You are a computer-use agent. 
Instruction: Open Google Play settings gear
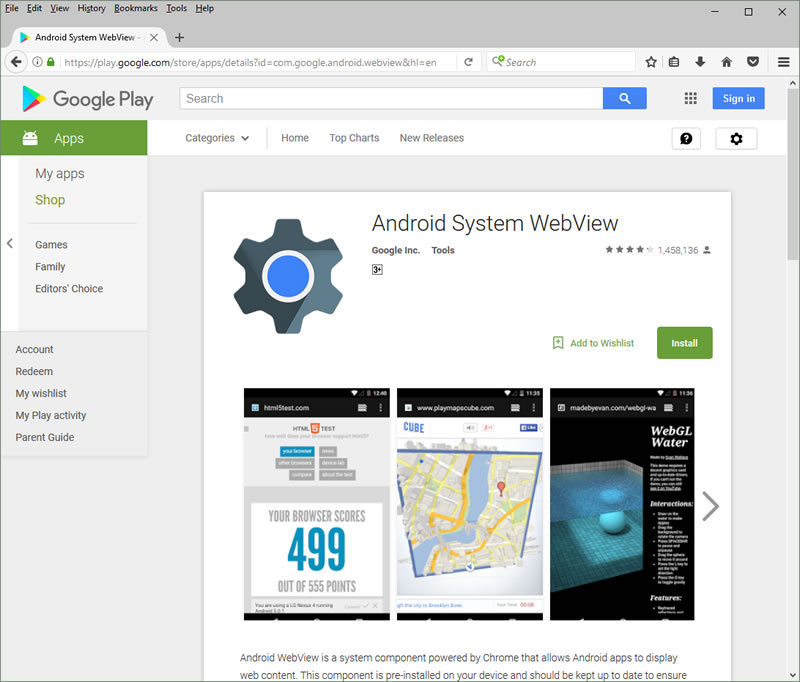pyautogui.click(x=736, y=139)
